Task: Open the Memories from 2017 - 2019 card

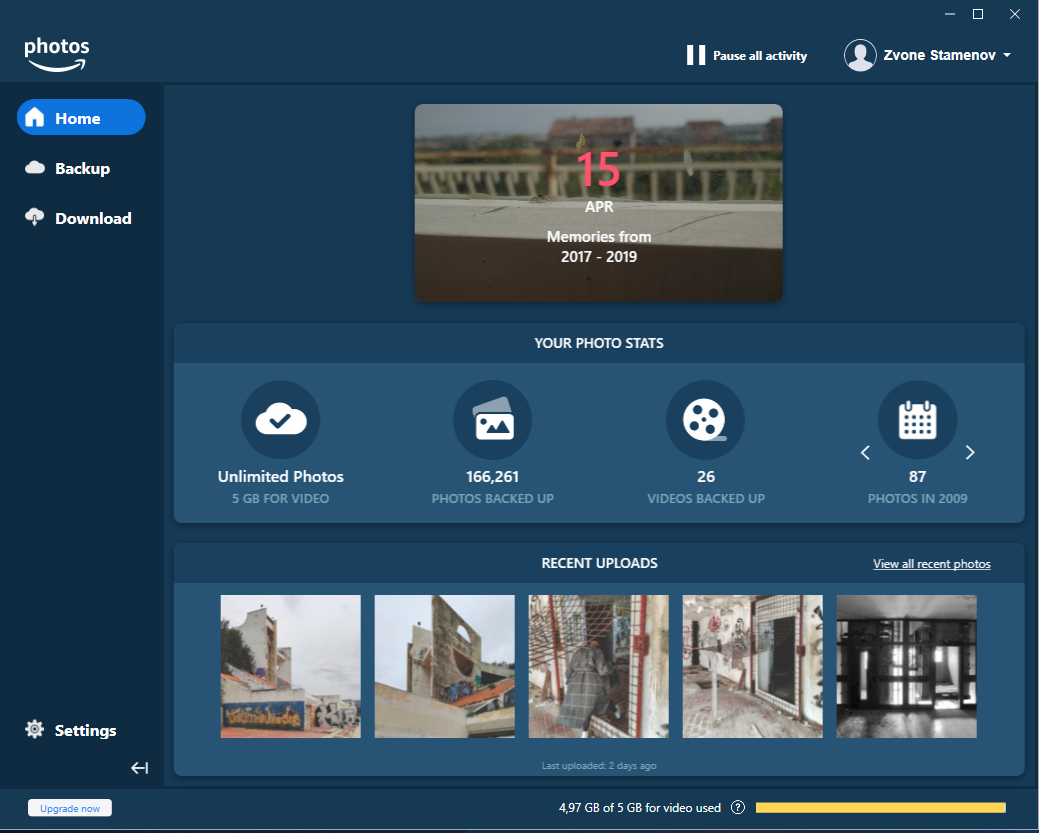Action: [x=598, y=201]
